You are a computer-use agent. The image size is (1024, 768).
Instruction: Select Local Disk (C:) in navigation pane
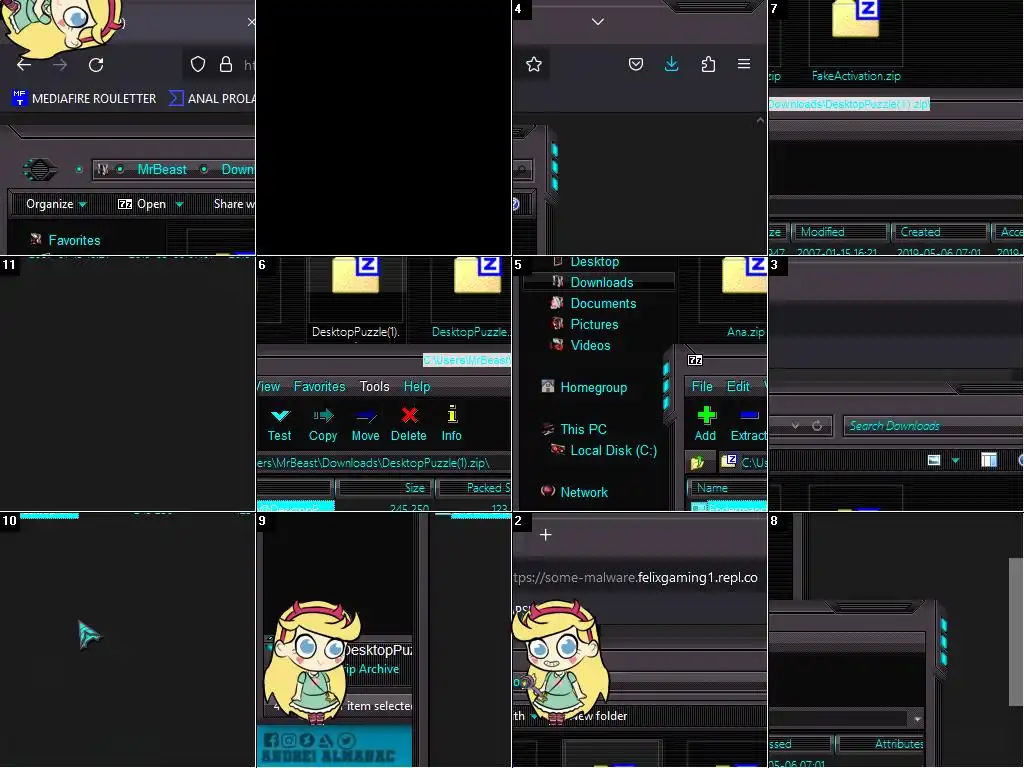point(614,451)
